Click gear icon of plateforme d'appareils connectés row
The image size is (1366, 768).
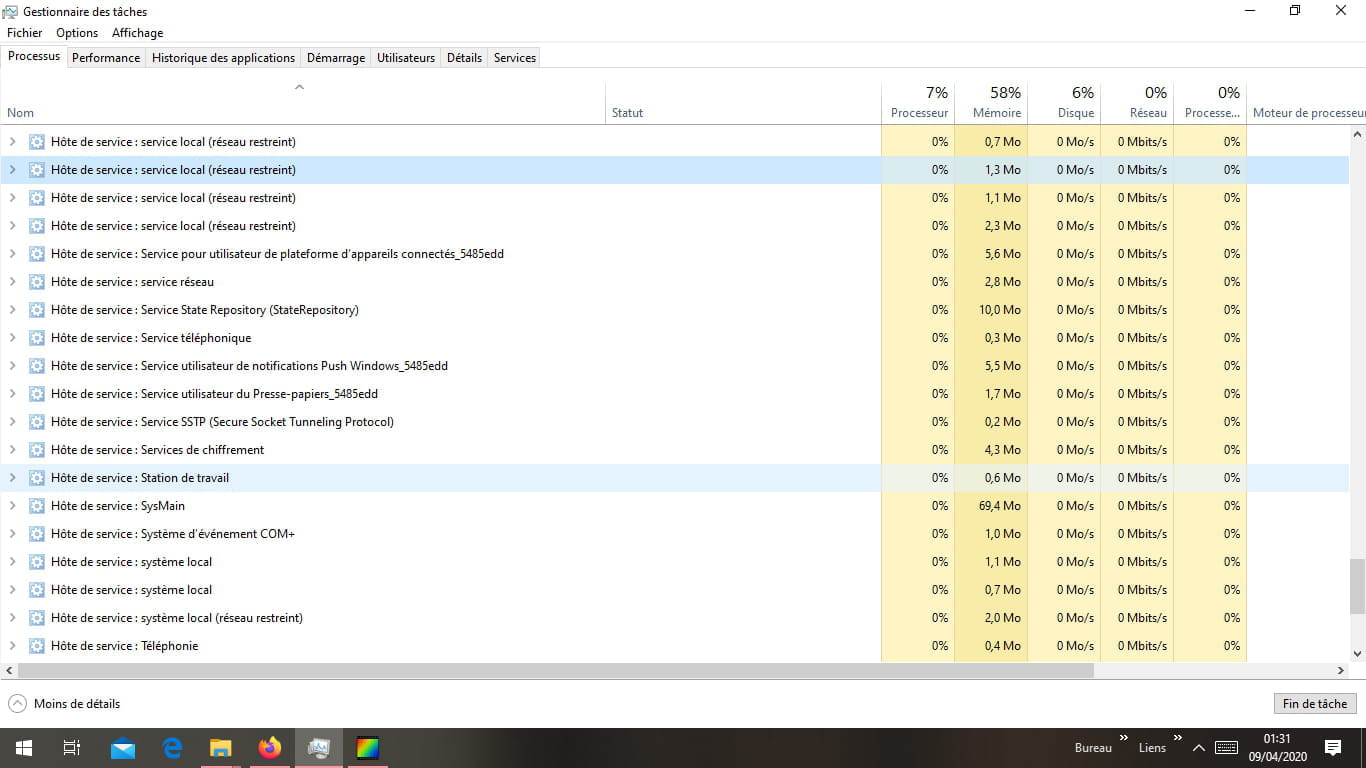click(37, 254)
